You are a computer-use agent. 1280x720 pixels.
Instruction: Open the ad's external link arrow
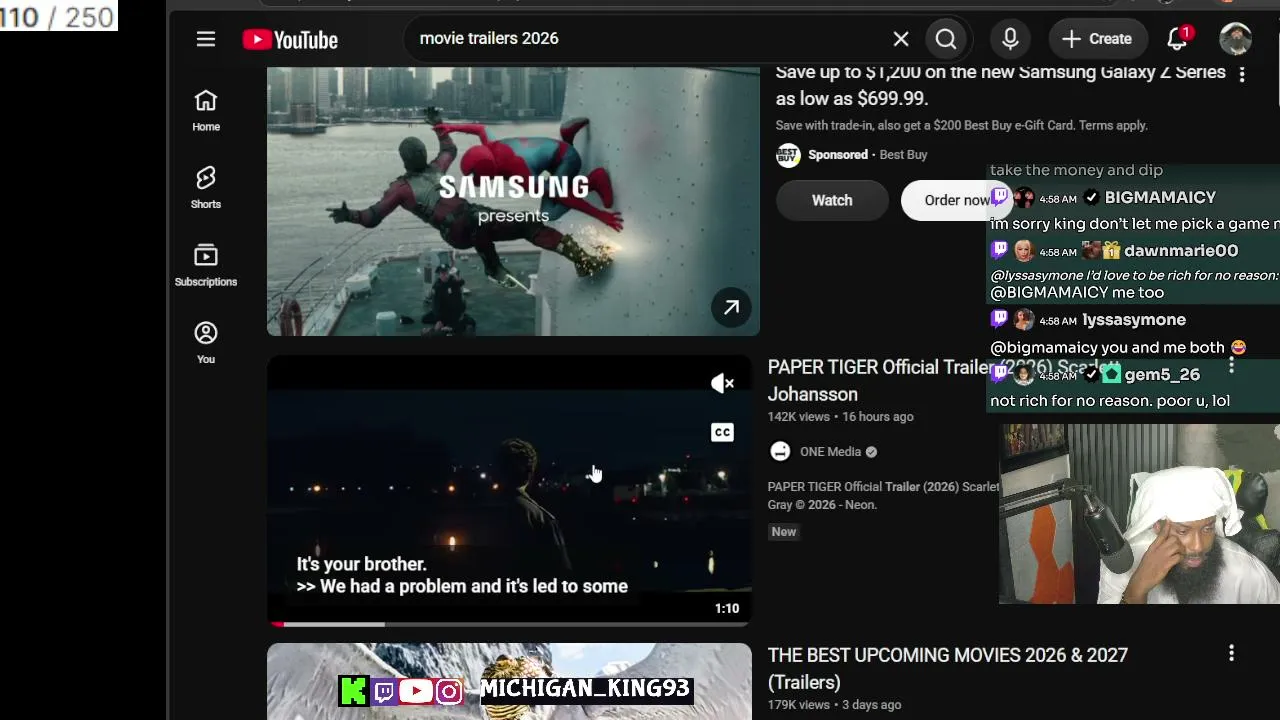point(732,308)
